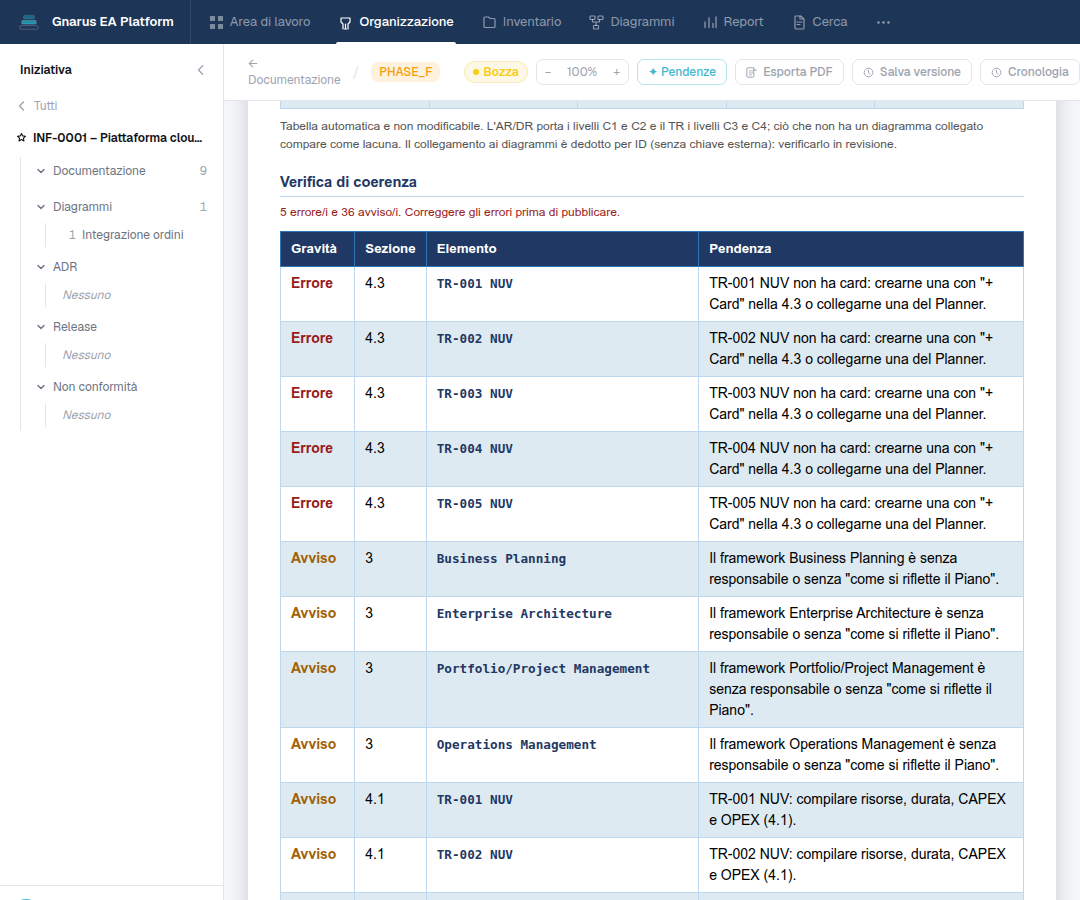1080x900 pixels.
Task: Click the PHASE_F breadcrumb tag
Action: [x=406, y=72]
